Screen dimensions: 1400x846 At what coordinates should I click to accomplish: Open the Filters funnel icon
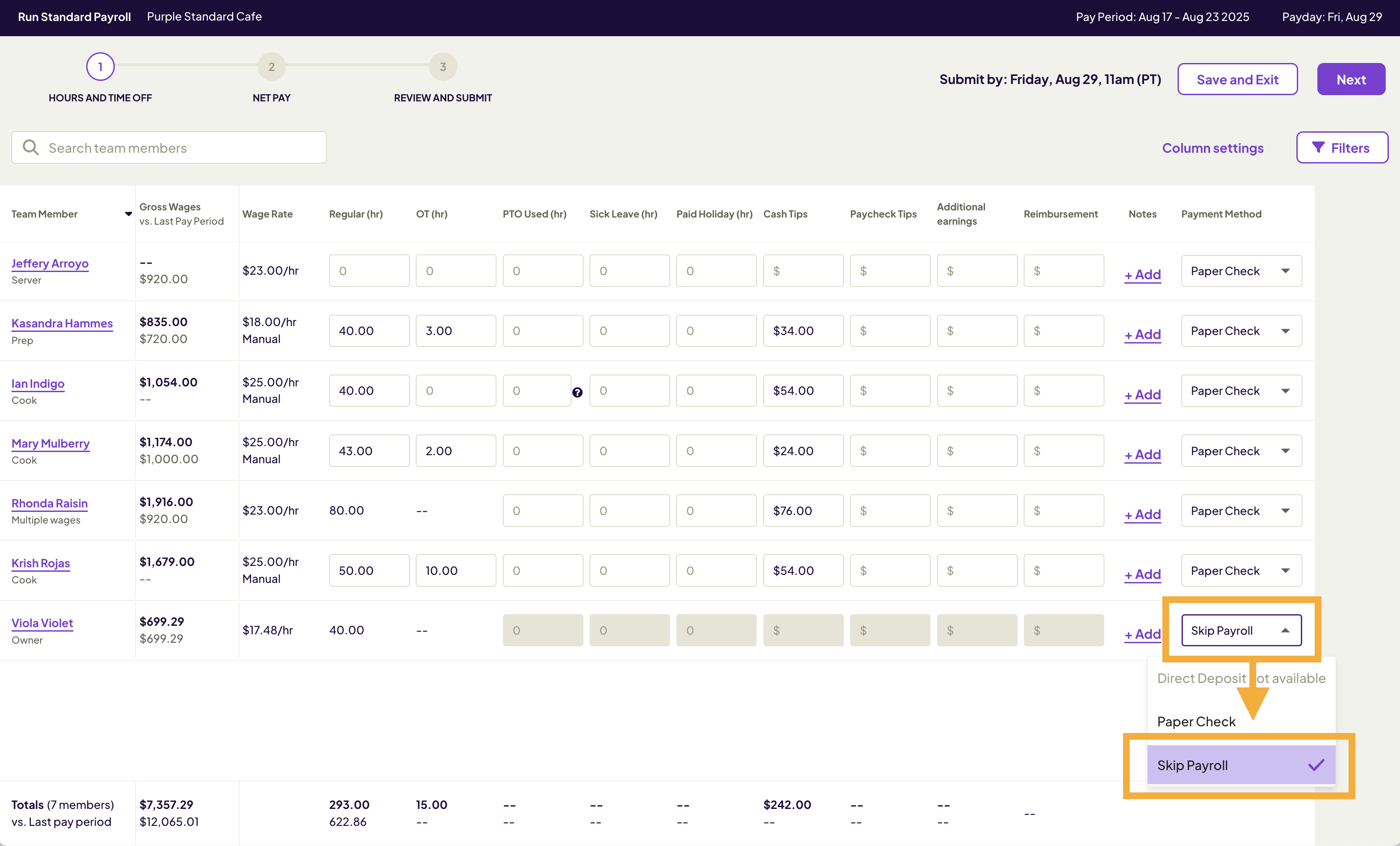point(1319,147)
